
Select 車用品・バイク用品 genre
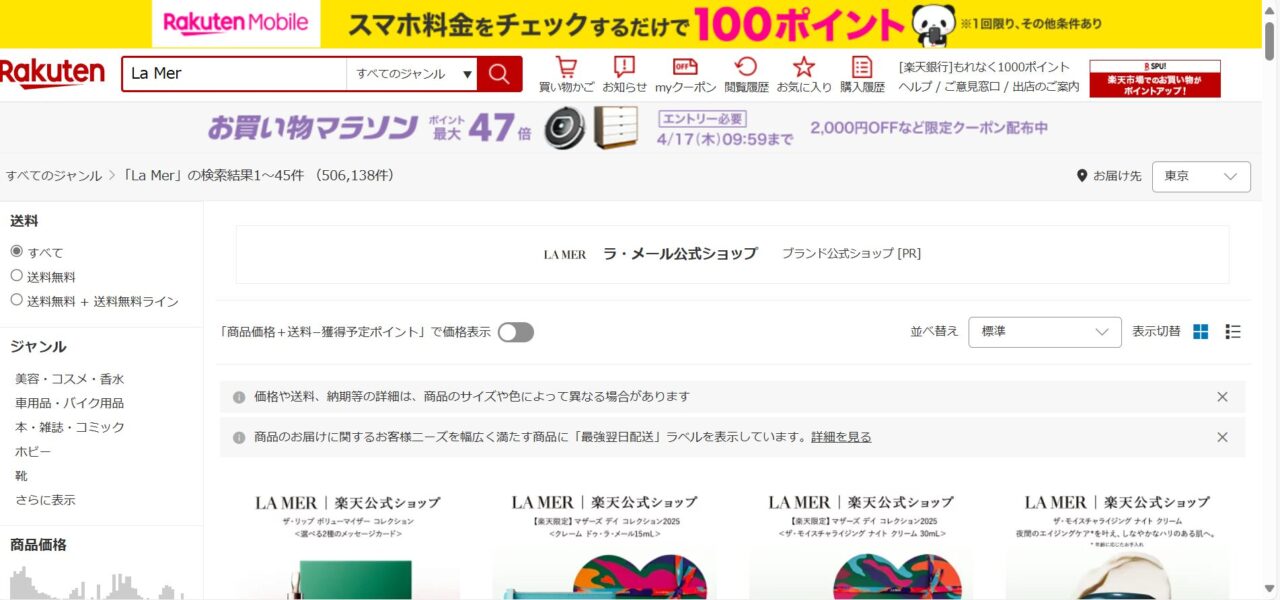(x=70, y=404)
